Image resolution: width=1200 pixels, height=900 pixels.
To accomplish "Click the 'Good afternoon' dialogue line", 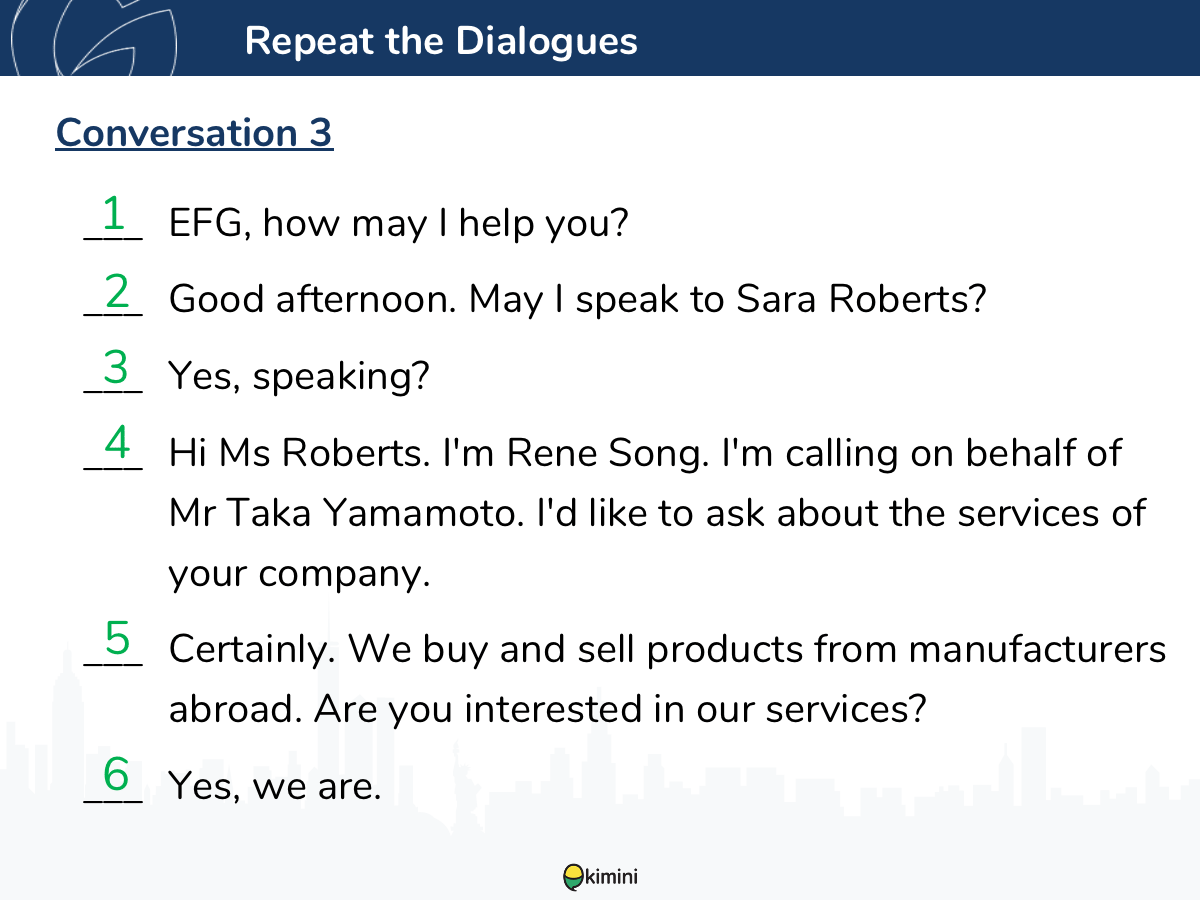I will tap(578, 299).
